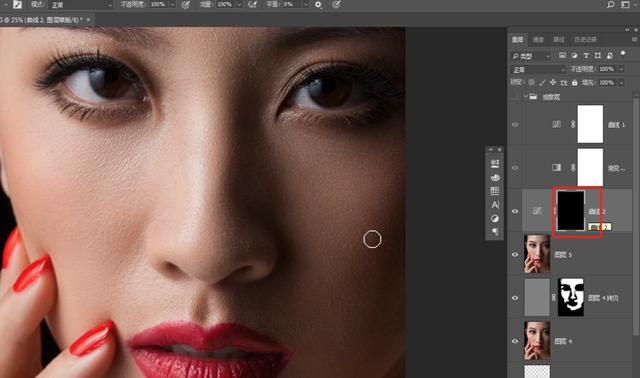Open the layer opacity slider arrow

[621, 69]
